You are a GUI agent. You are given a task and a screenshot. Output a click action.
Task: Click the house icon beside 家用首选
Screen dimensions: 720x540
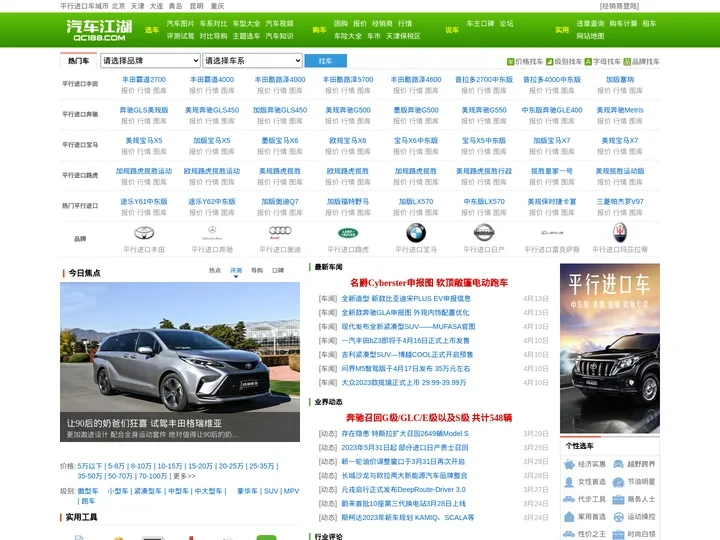point(569,517)
